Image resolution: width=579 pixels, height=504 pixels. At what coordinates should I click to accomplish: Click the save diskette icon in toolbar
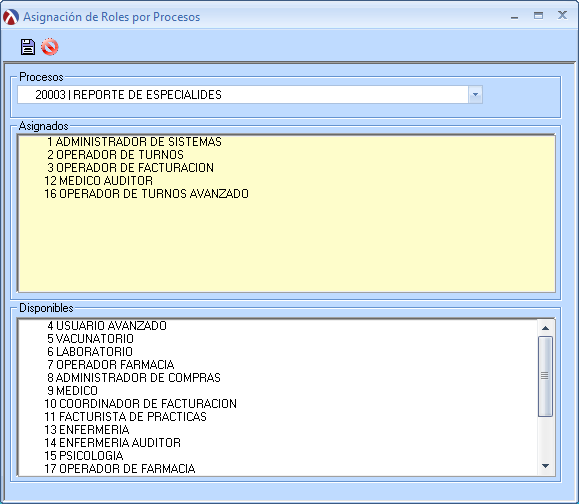point(28,47)
